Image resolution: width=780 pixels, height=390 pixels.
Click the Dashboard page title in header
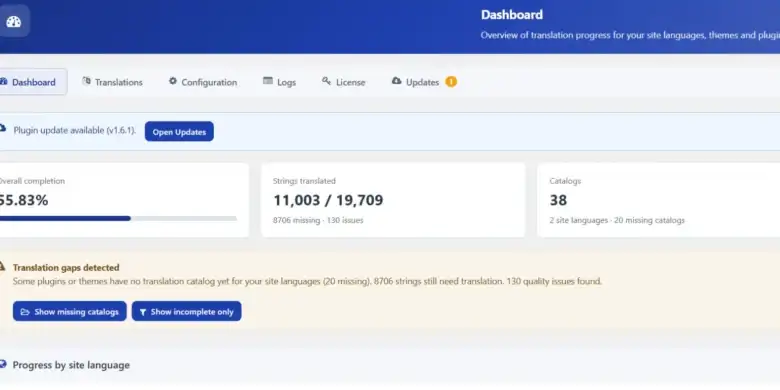click(512, 15)
